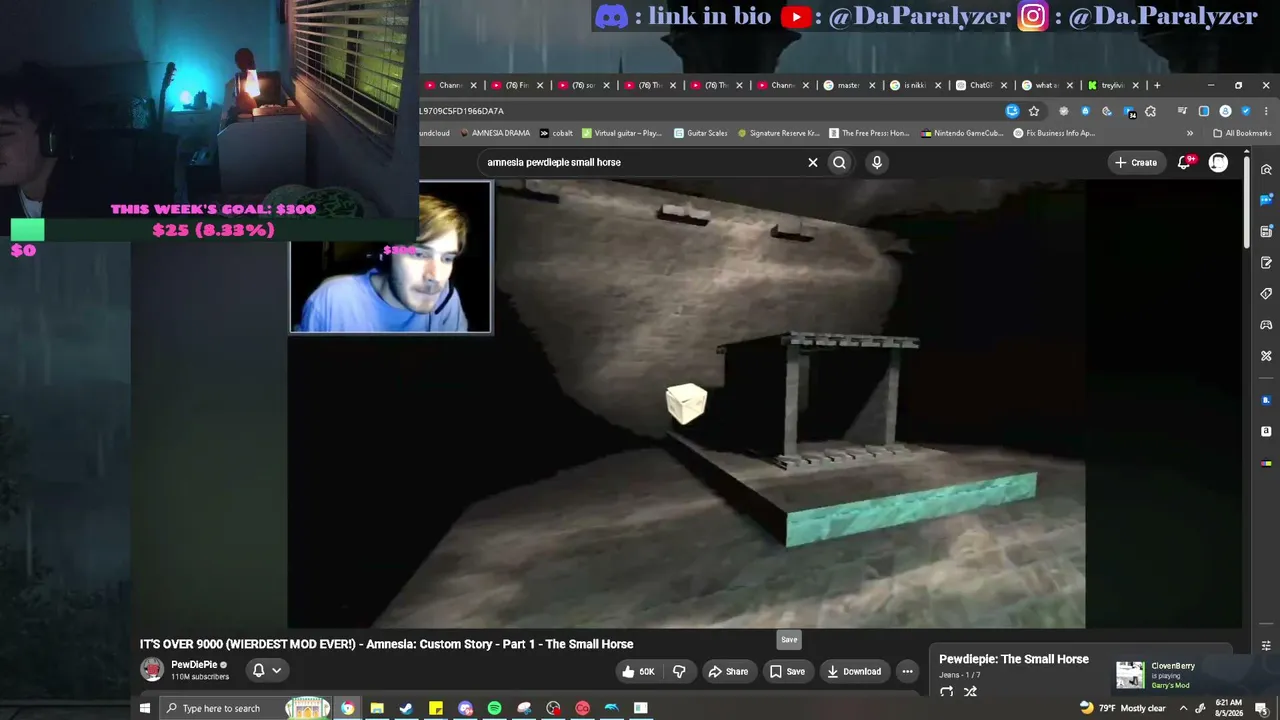Show hidden system tray icons

[1183, 708]
